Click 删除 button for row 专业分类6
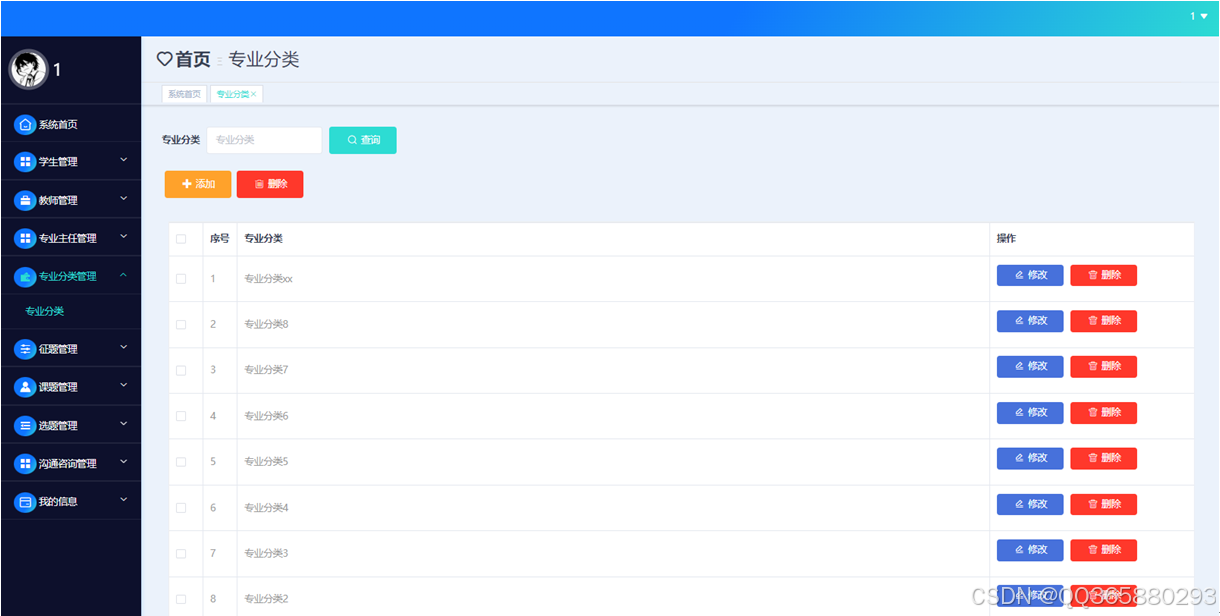 (1104, 413)
